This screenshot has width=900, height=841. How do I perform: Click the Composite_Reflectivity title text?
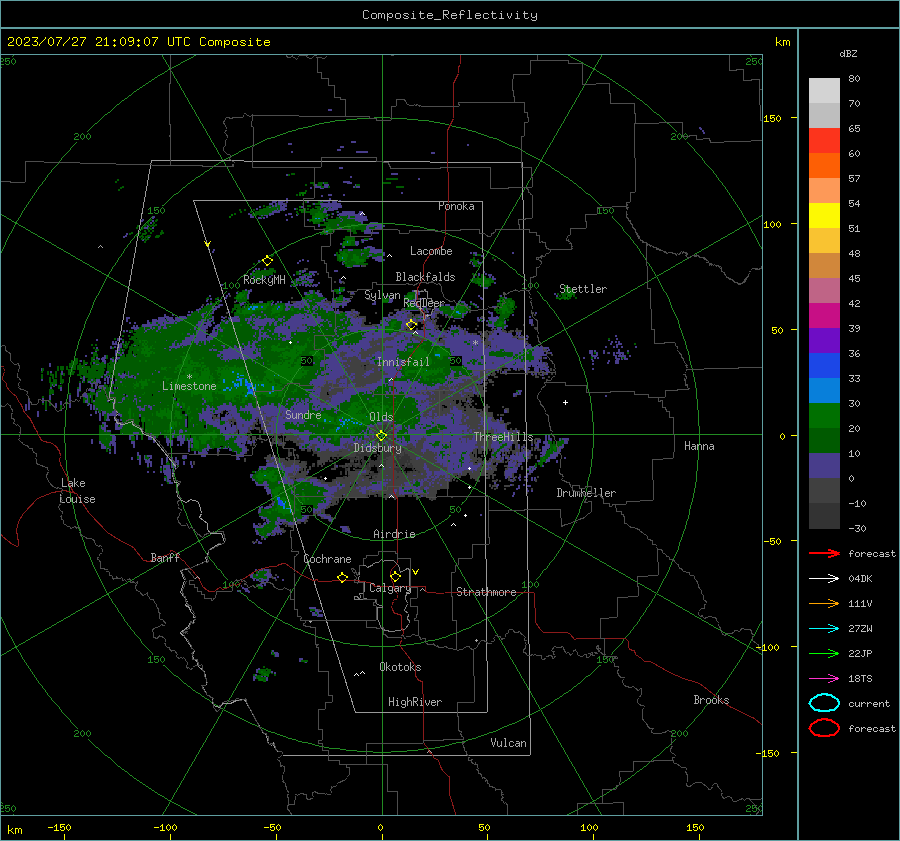click(x=450, y=15)
